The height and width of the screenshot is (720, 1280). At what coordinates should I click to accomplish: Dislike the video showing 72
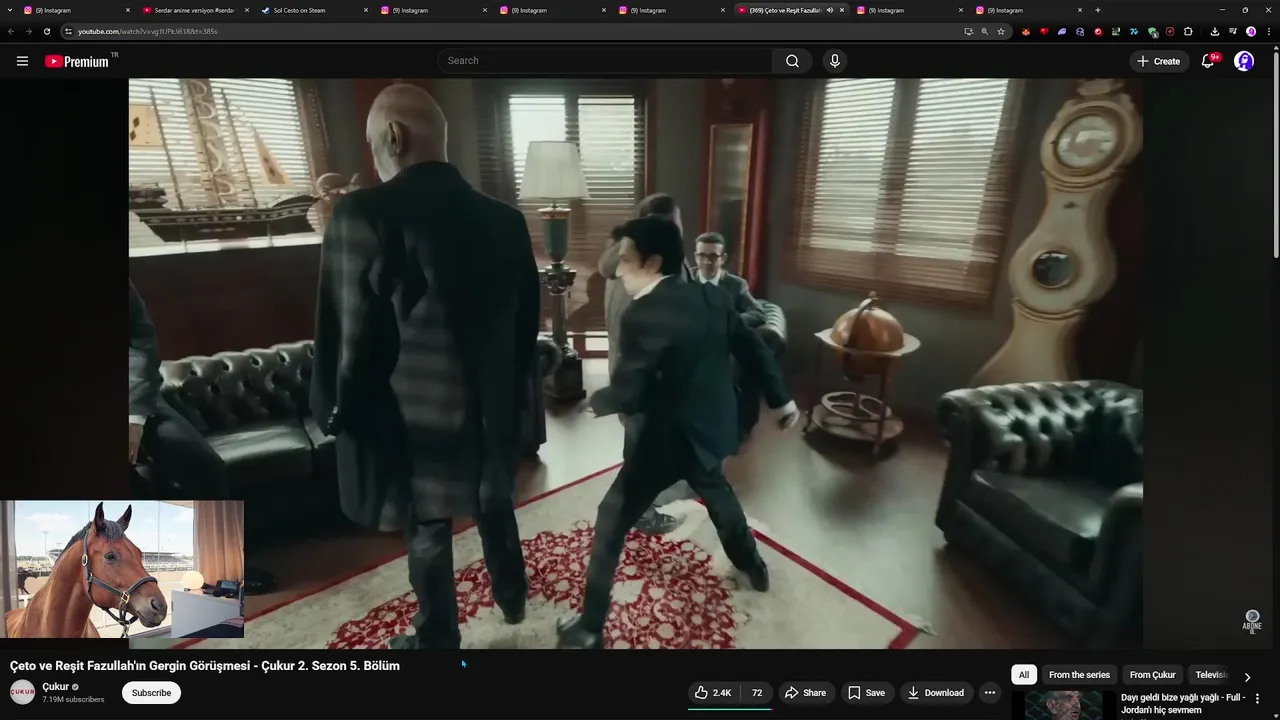coord(757,693)
